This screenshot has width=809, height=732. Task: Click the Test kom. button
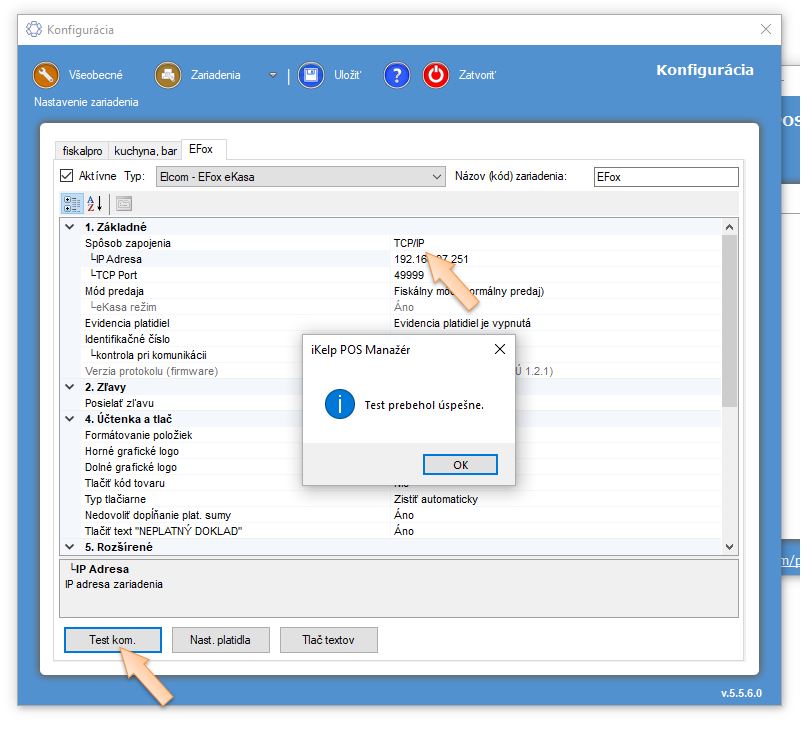pos(112,640)
